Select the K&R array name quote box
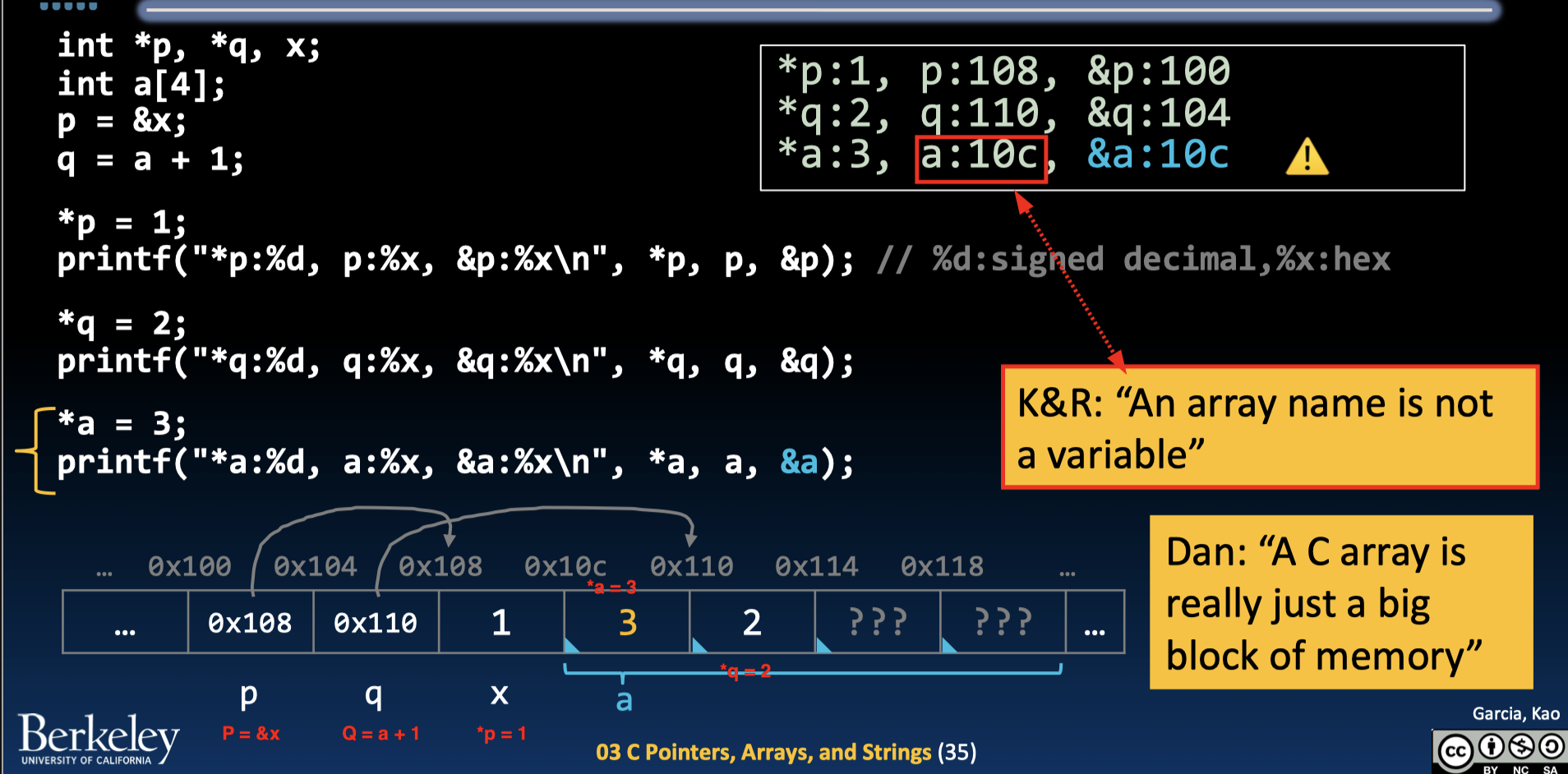 pyautogui.click(x=1269, y=428)
